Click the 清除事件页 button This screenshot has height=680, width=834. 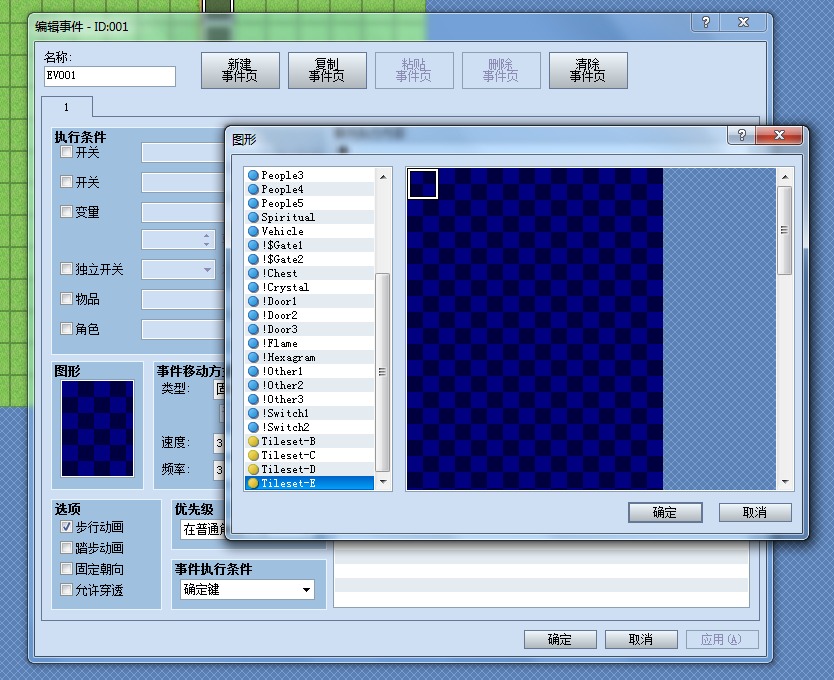tap(588, 70)
